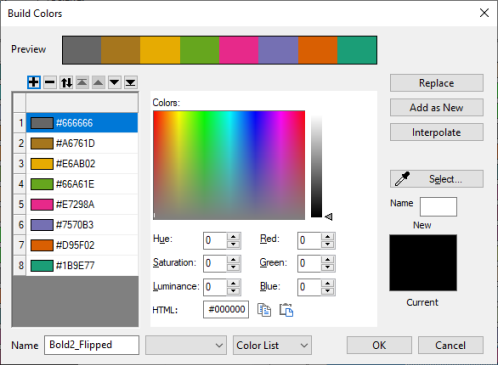Click row number 8 header cell
Screen dimensions: 498x365
tap(20, 265)
